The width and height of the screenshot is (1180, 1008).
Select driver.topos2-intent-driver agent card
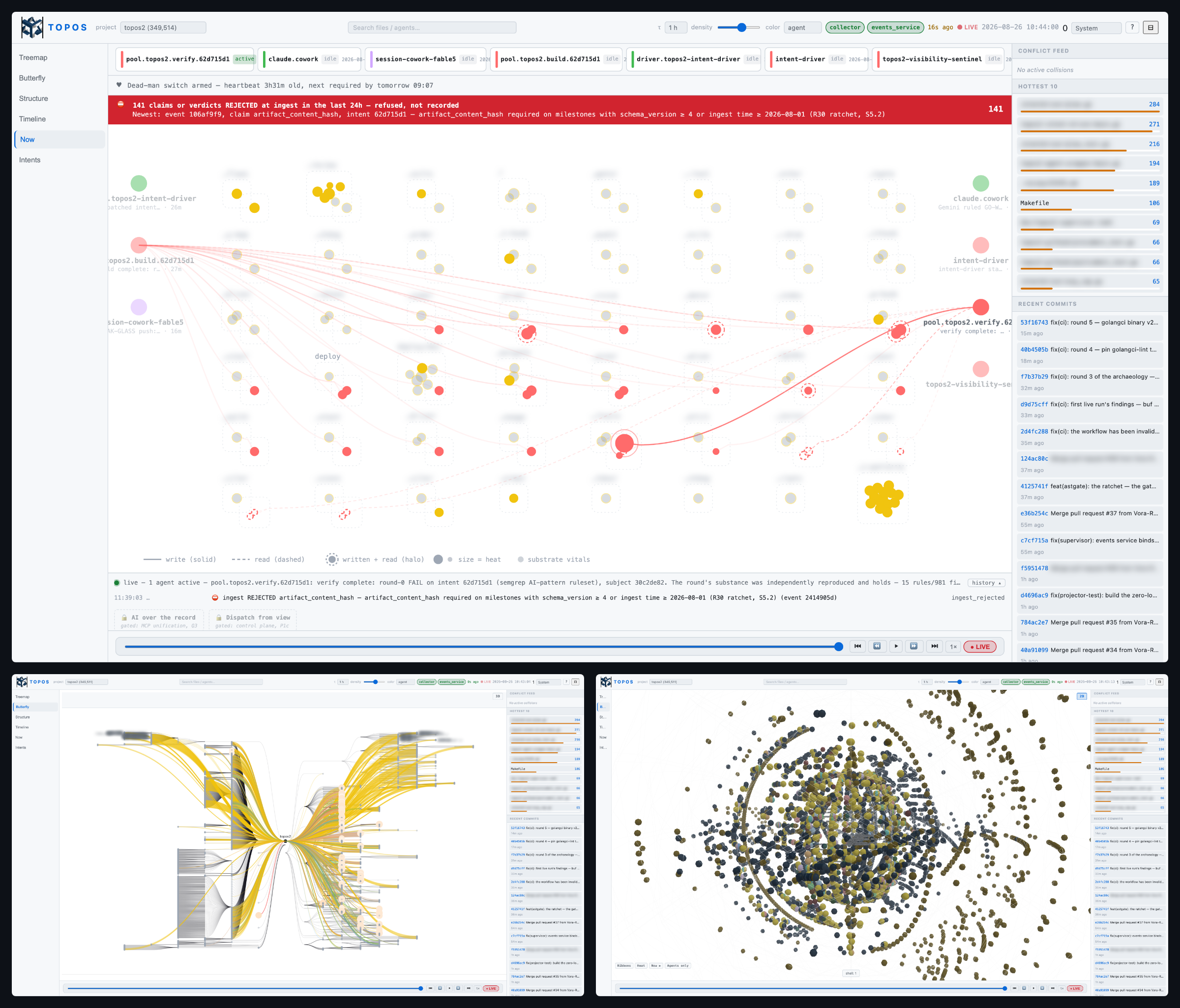click(x=694, y=59)
